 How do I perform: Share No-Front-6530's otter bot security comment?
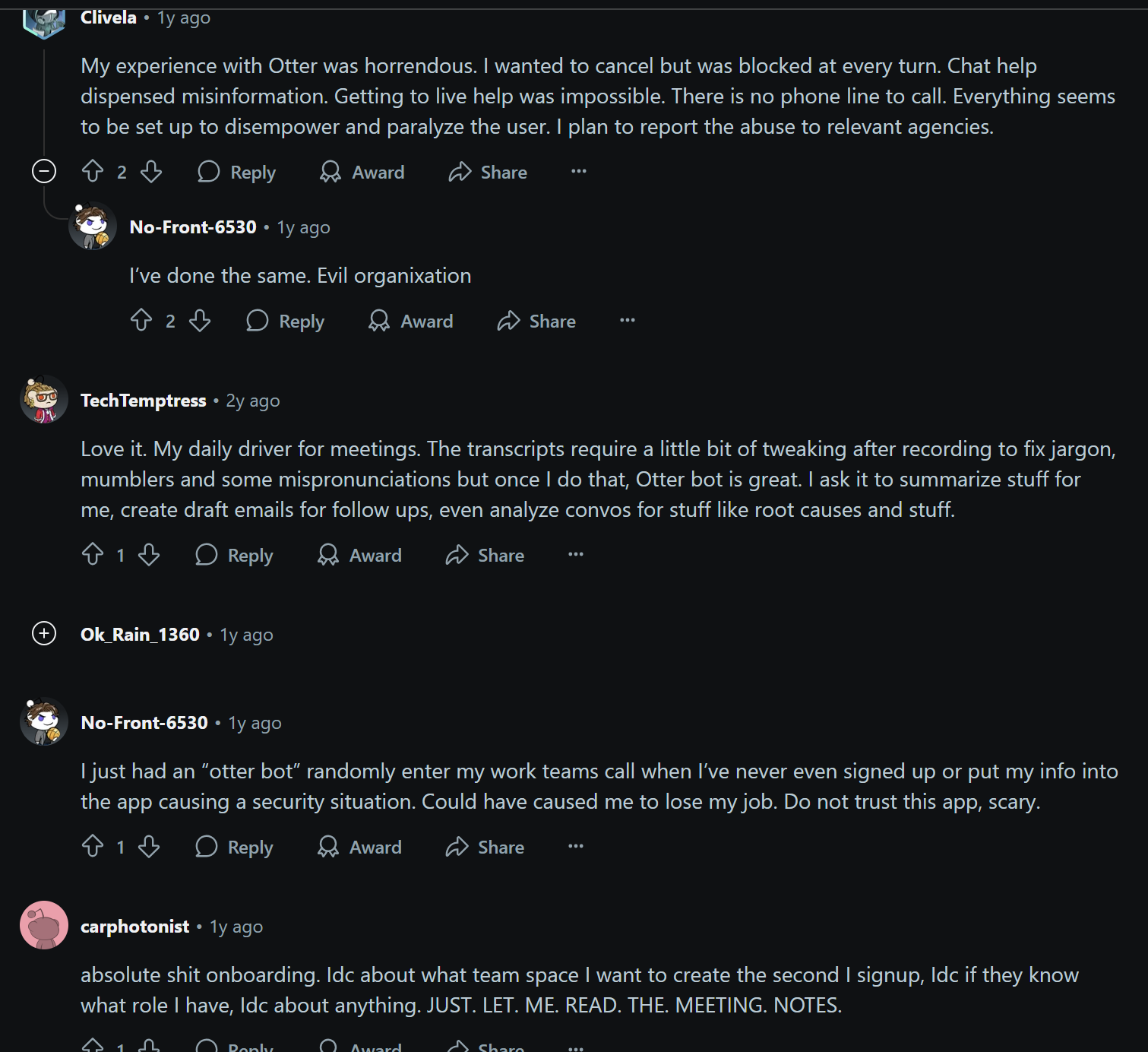click(485, 847)
